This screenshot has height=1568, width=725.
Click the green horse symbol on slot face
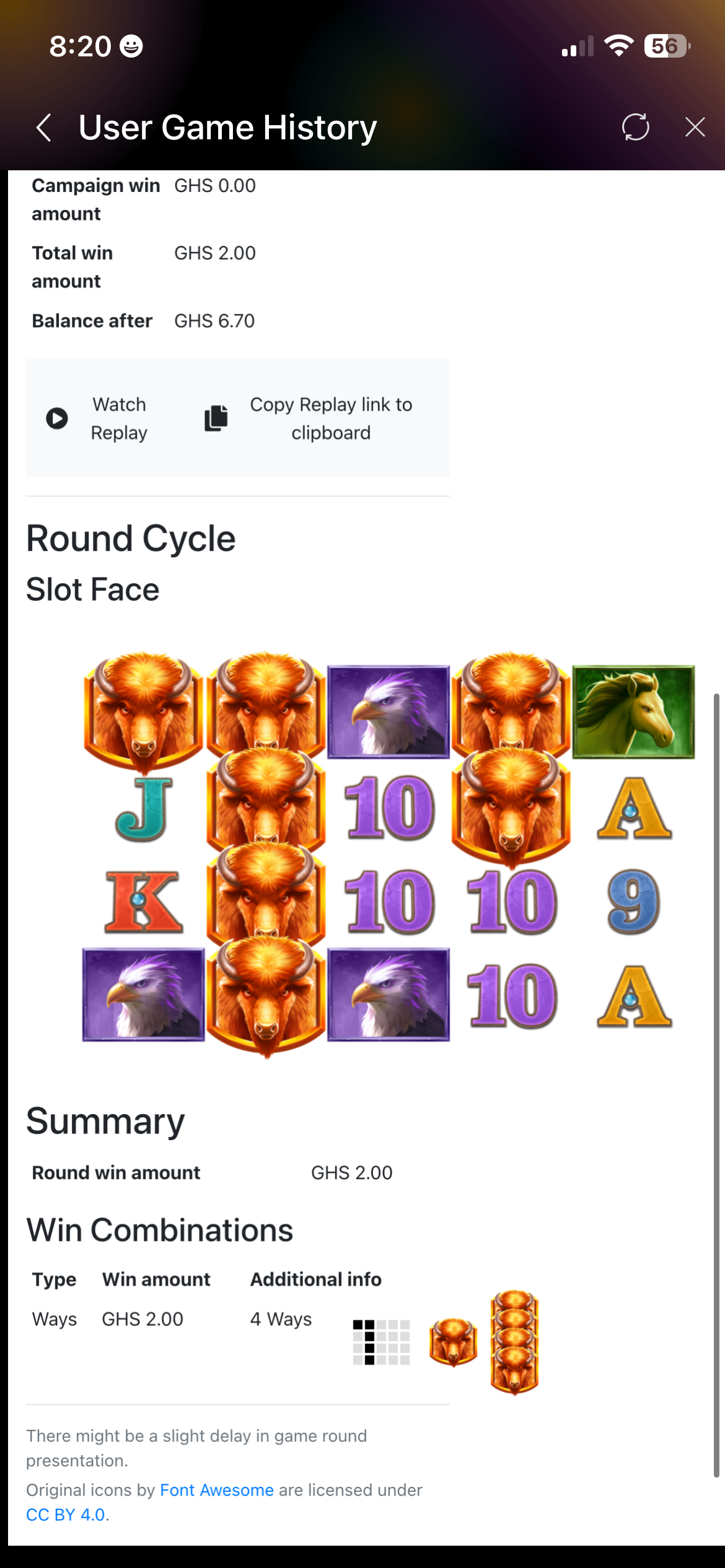point(633,712)
